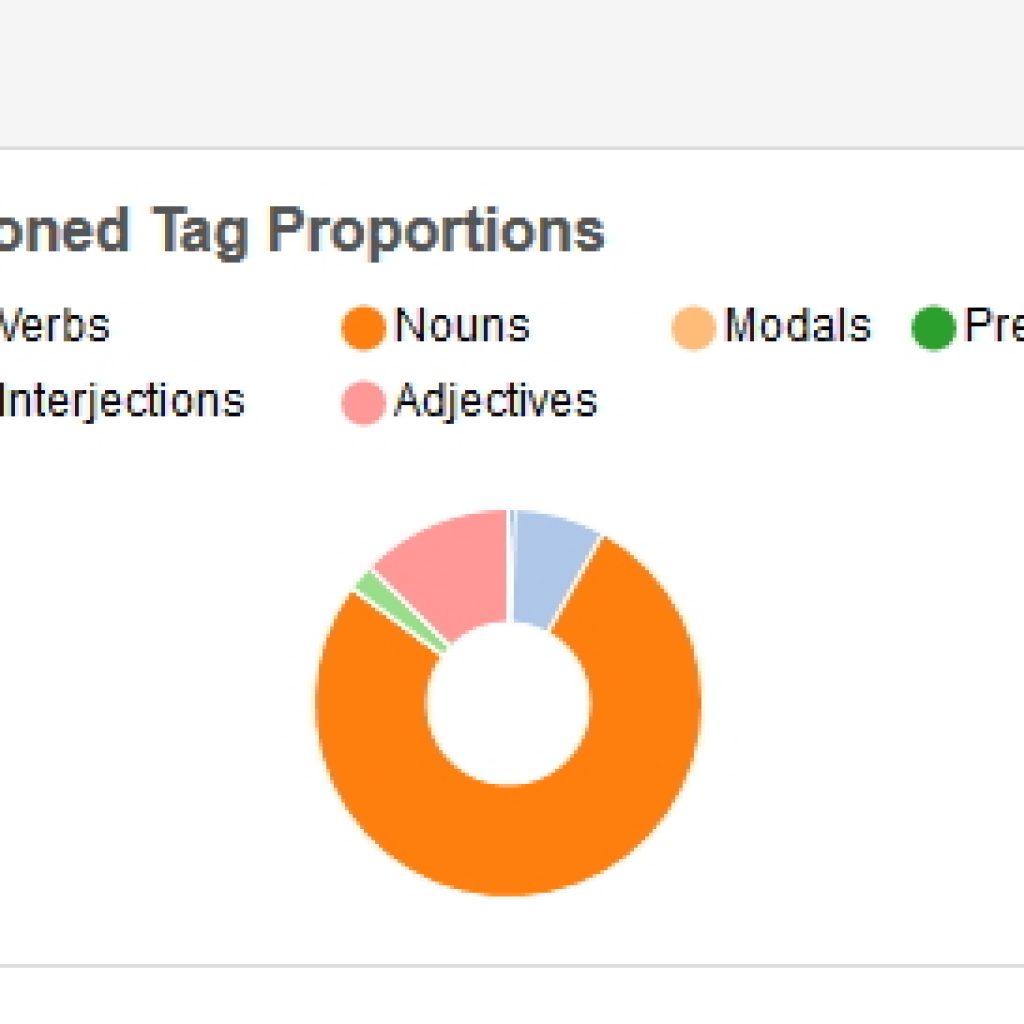Image resolution: width=1024 pixels, height=1024 pixels.
Task: Click the pink Adjectives legend swatch
Action: tap(364, 403)
